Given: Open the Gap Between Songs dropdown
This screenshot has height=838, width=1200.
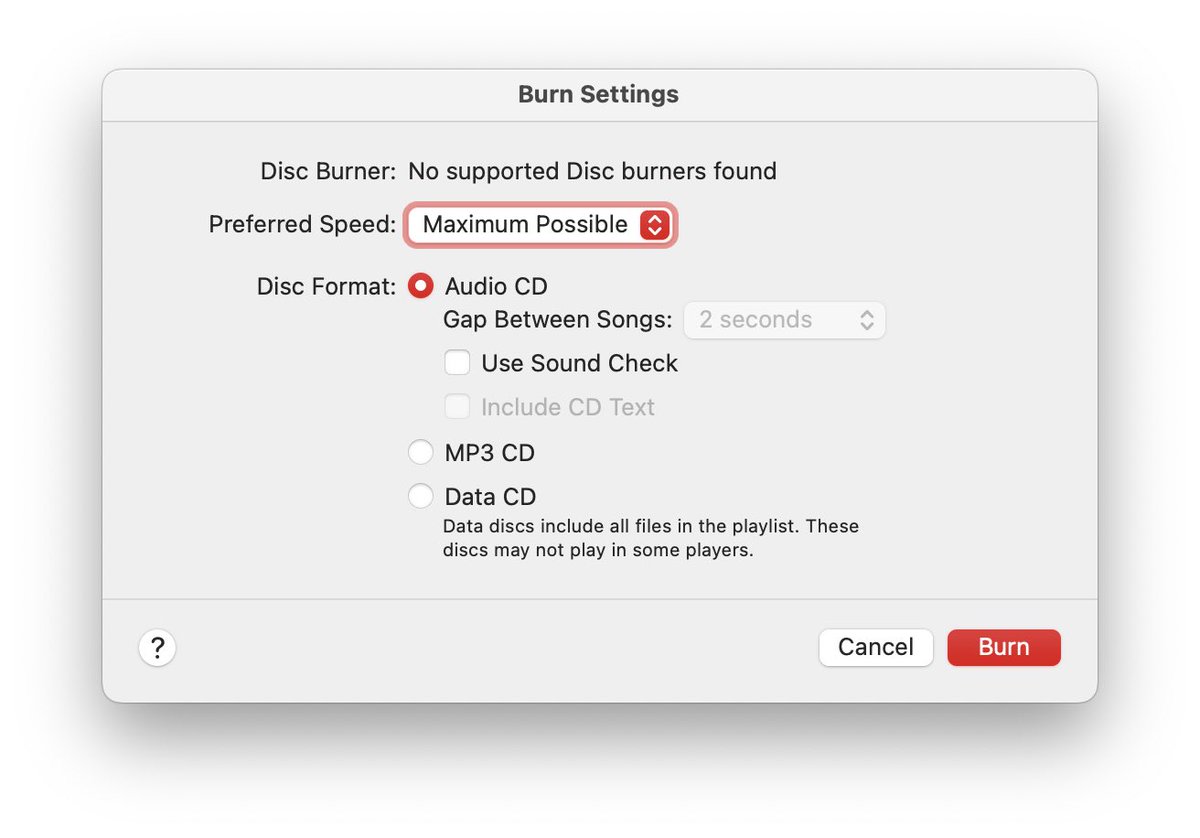Looking at the screenshot, I should tap(785, 320).
